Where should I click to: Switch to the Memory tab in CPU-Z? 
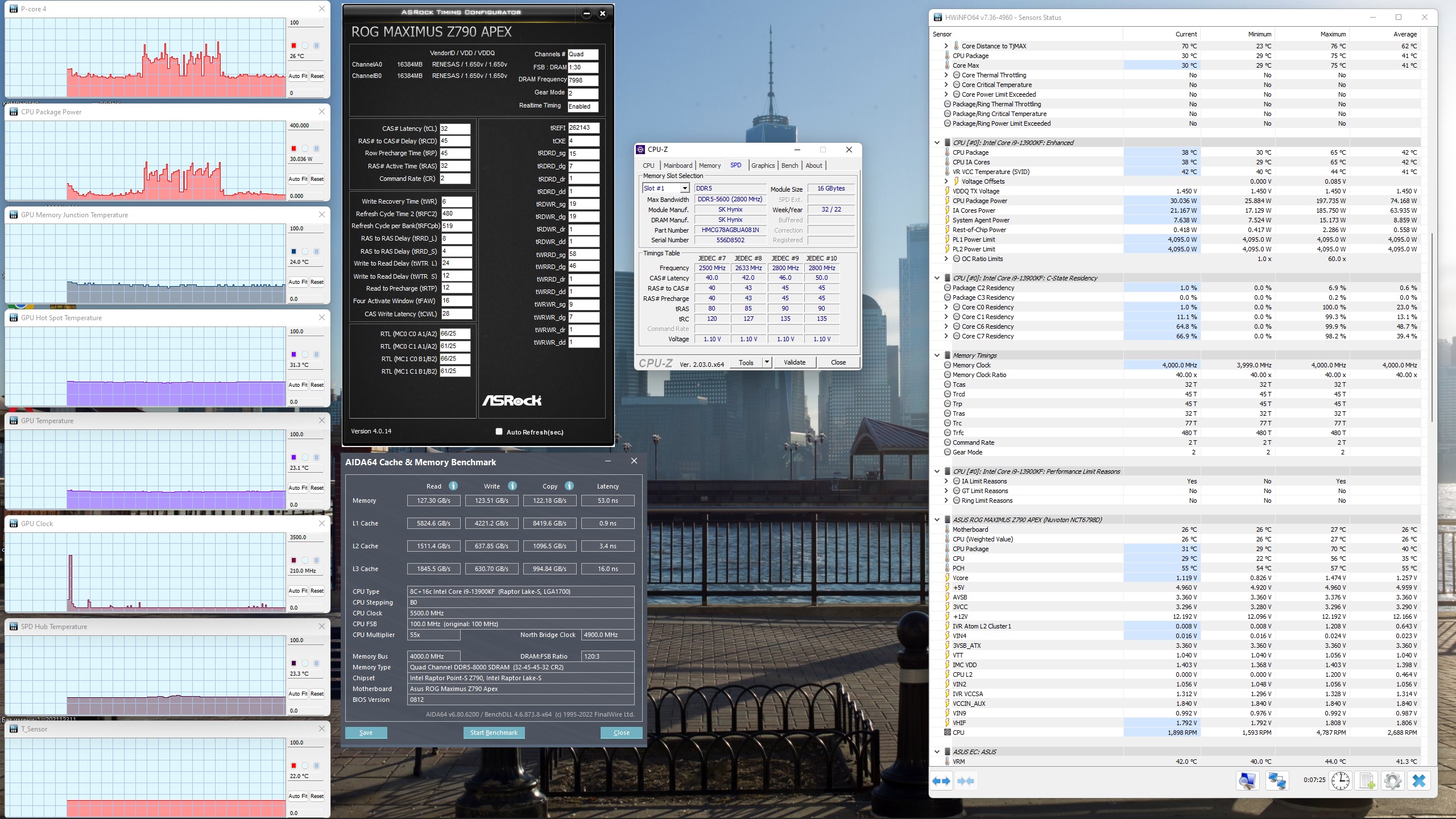coord(710,166)
